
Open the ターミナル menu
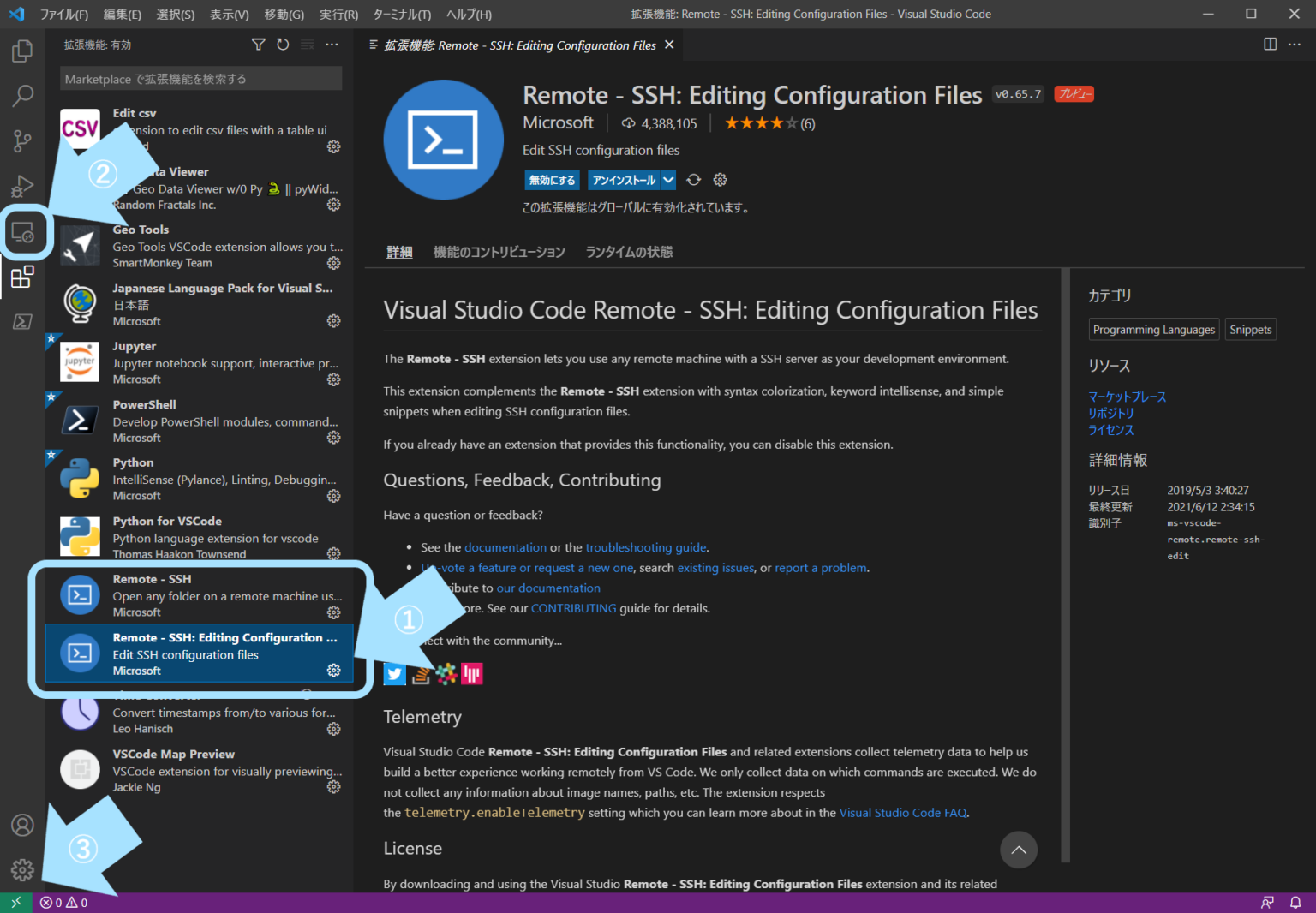pyautogui.click(x=403, y=14)
